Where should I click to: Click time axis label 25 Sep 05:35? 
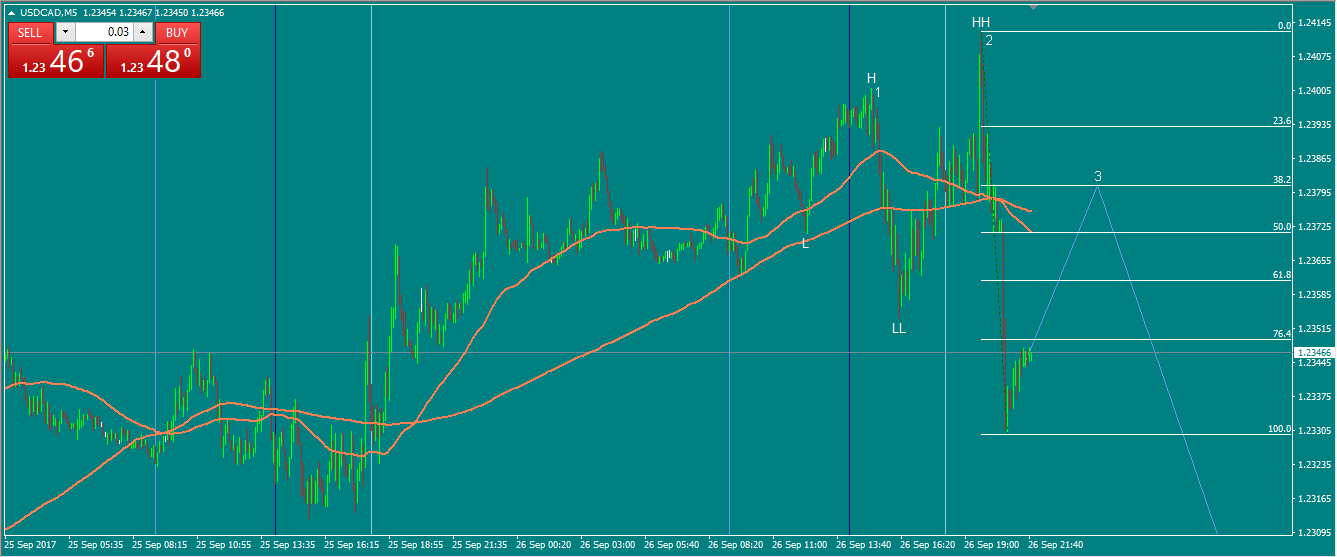pyautogui.click(x=96, y=546)
